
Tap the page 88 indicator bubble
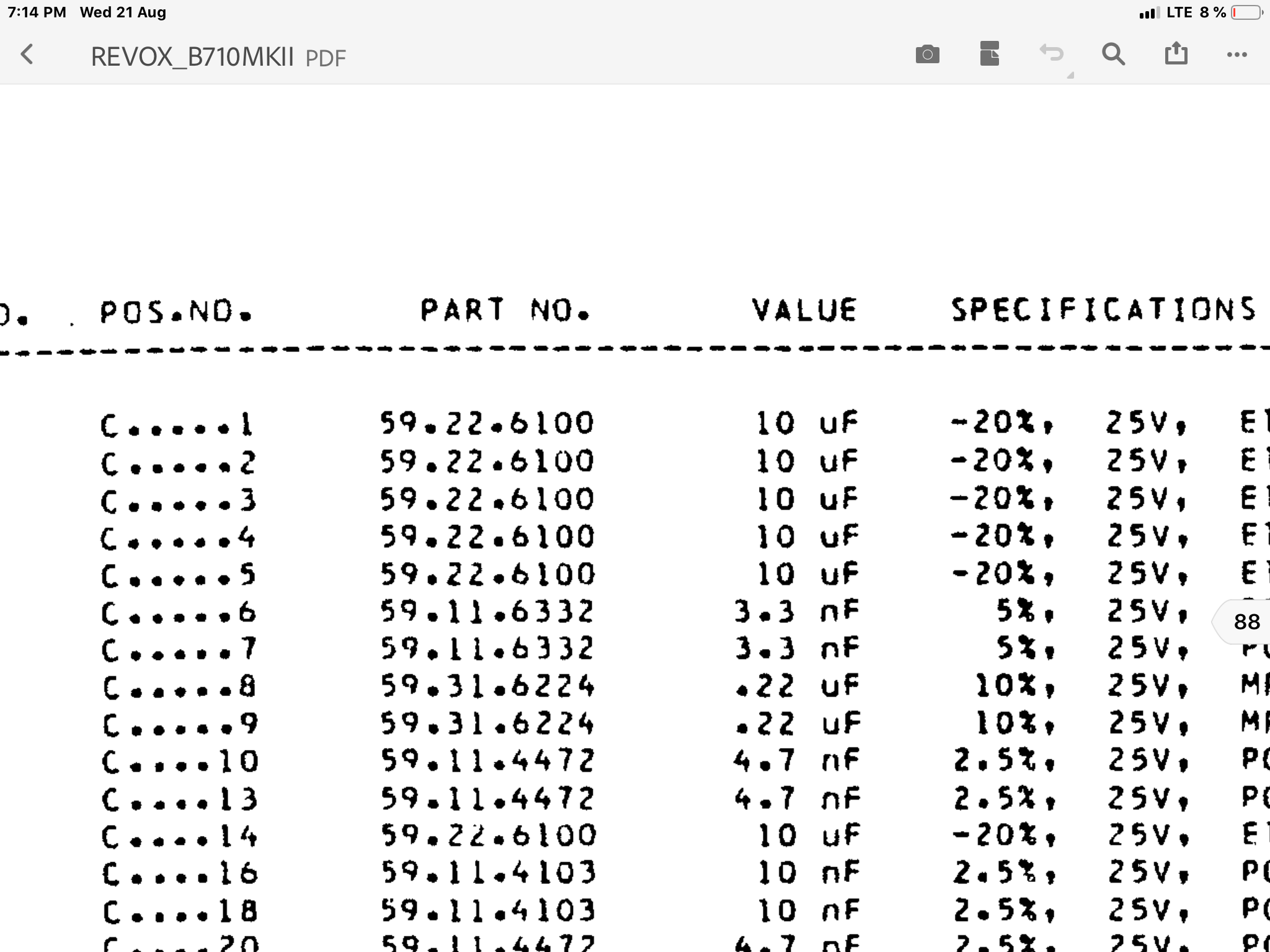pyautogui.click(x=1245, y=621)
